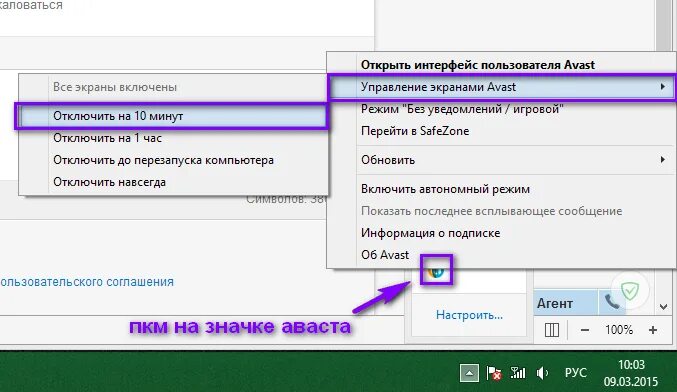Open the Avast shields control submenu
The height and width of the screenshot is (392, 677).
pyautogui.click(x=502, y=87)
